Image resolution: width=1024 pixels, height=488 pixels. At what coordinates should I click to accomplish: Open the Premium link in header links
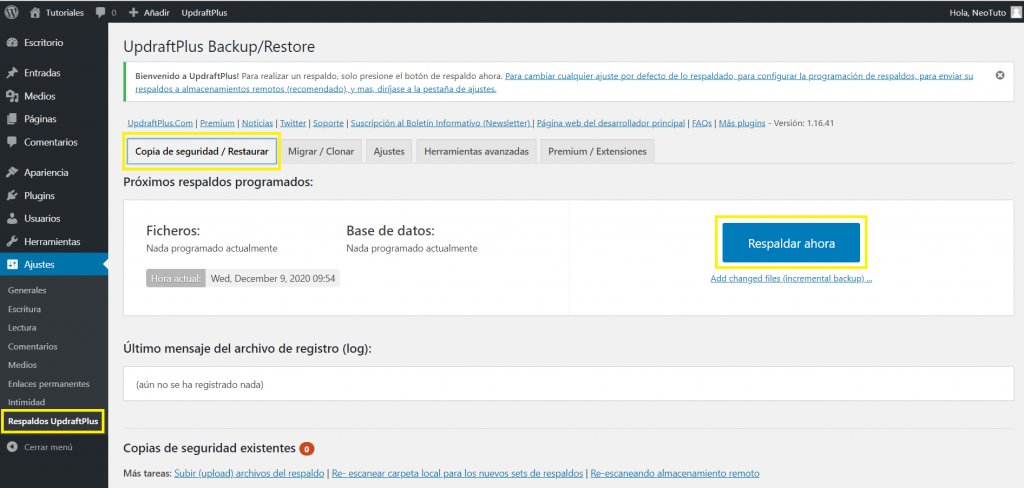pos(217,123)
